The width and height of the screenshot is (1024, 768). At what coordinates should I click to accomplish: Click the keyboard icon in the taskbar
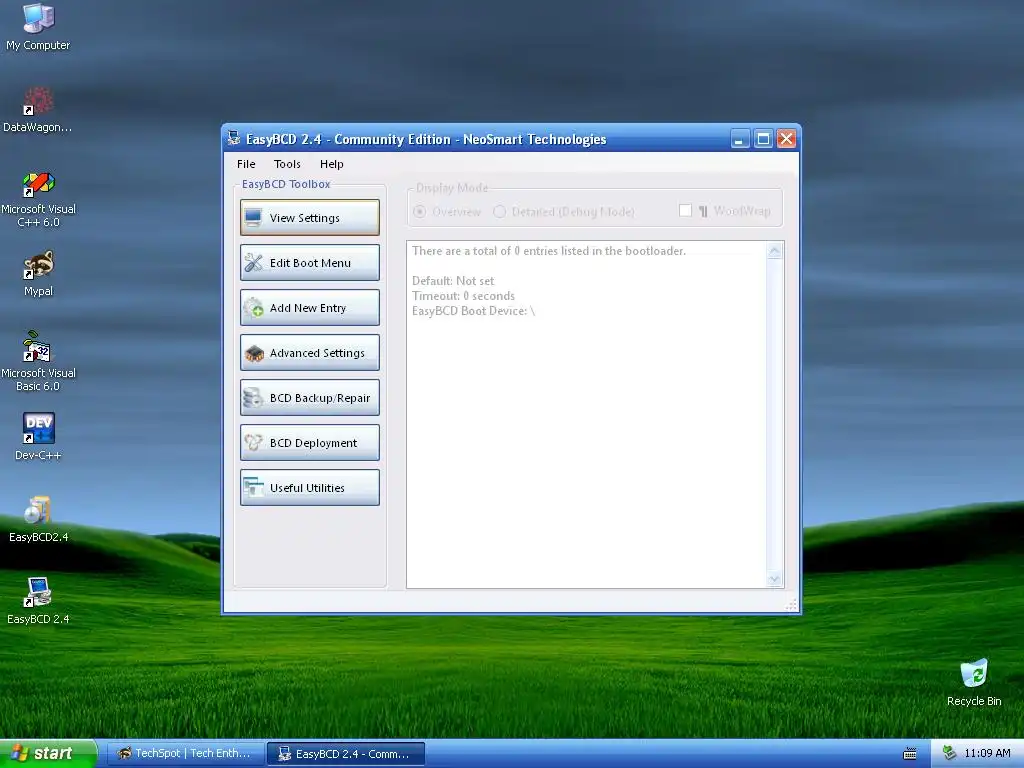910,754
